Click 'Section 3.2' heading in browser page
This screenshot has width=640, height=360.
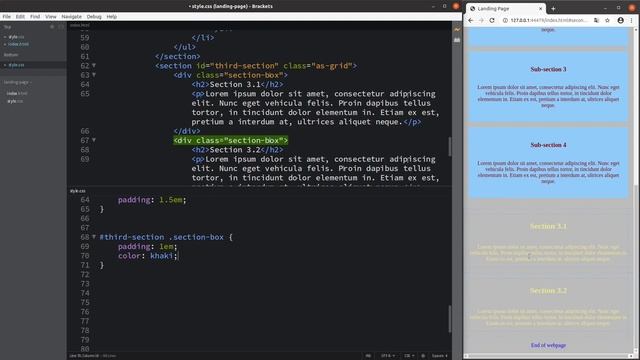(x=548, y=291)
